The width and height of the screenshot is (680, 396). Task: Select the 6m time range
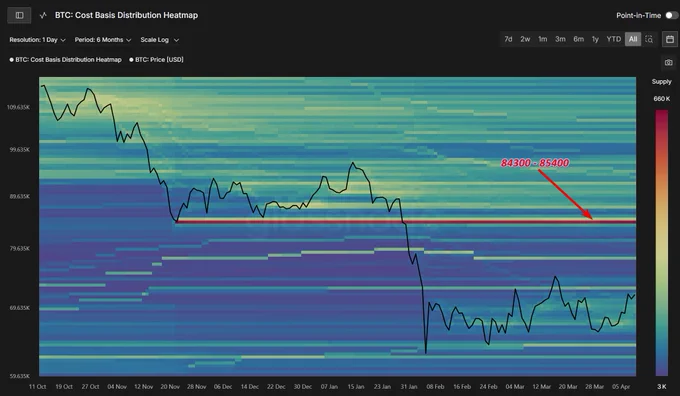coord(579,39)
